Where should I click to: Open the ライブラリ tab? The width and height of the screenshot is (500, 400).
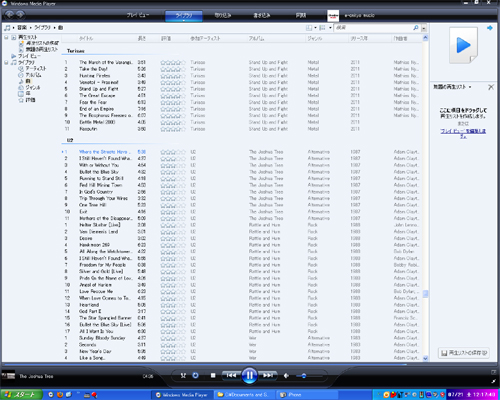tap(184, 15)
